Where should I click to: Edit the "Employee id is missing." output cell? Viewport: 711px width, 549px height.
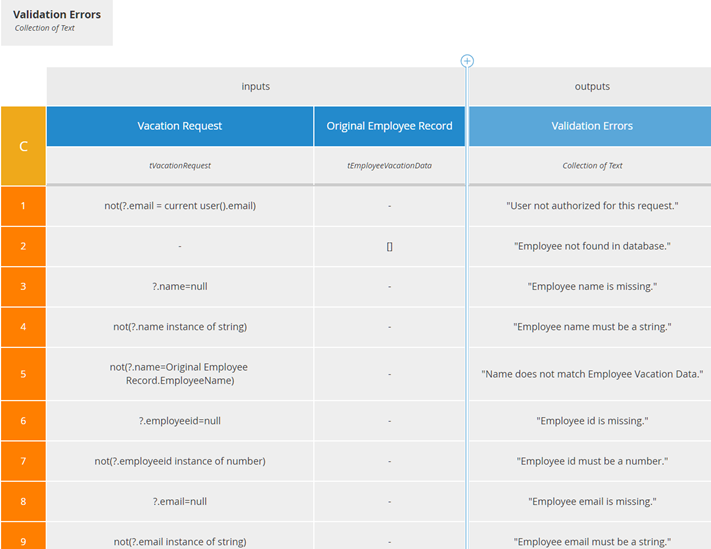click(591, 421)
